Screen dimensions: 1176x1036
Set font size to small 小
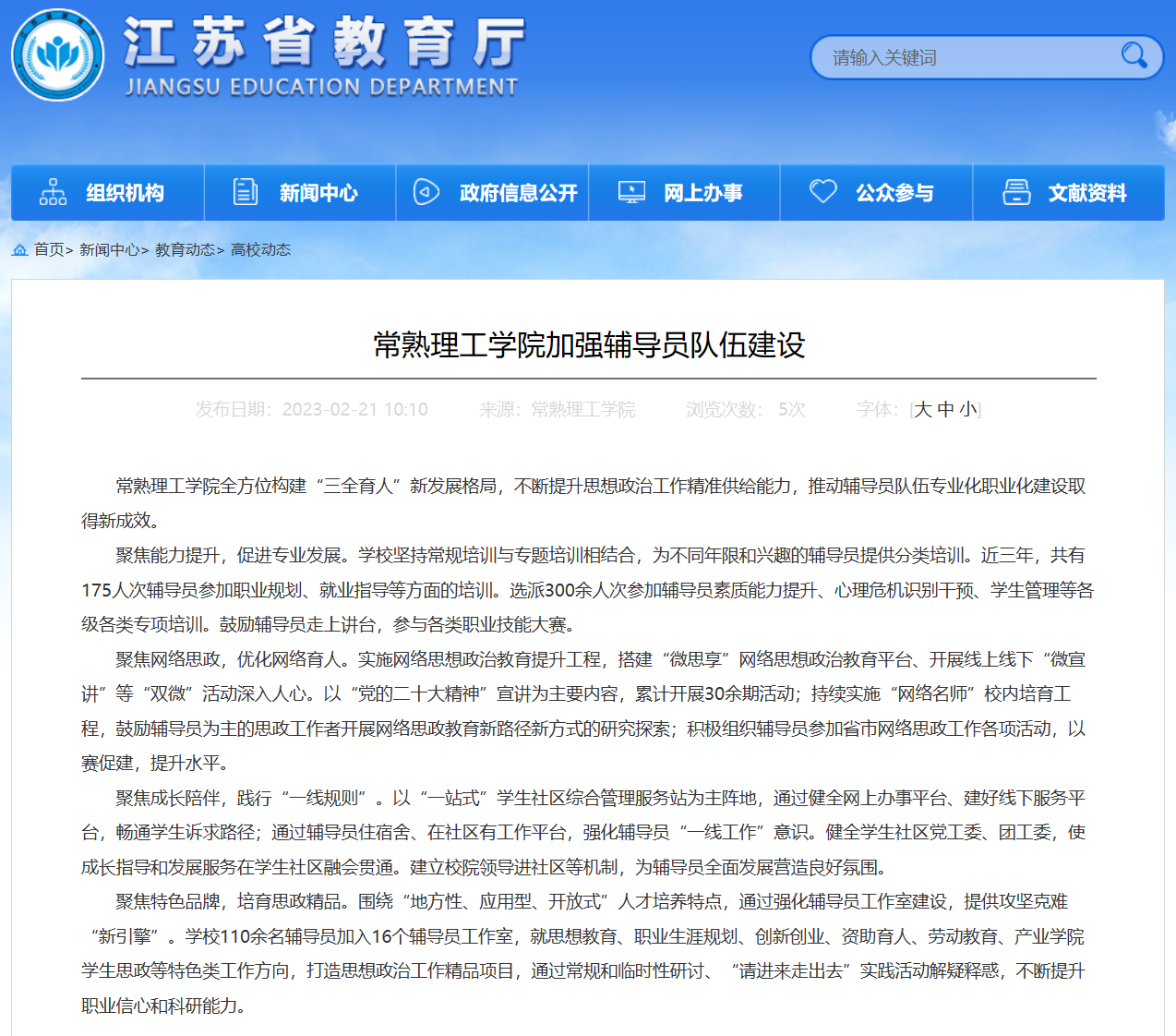pos(967,409)
